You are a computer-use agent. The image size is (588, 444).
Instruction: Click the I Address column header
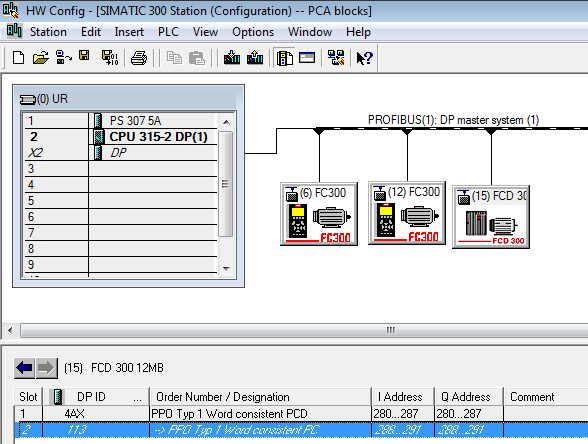403,397
